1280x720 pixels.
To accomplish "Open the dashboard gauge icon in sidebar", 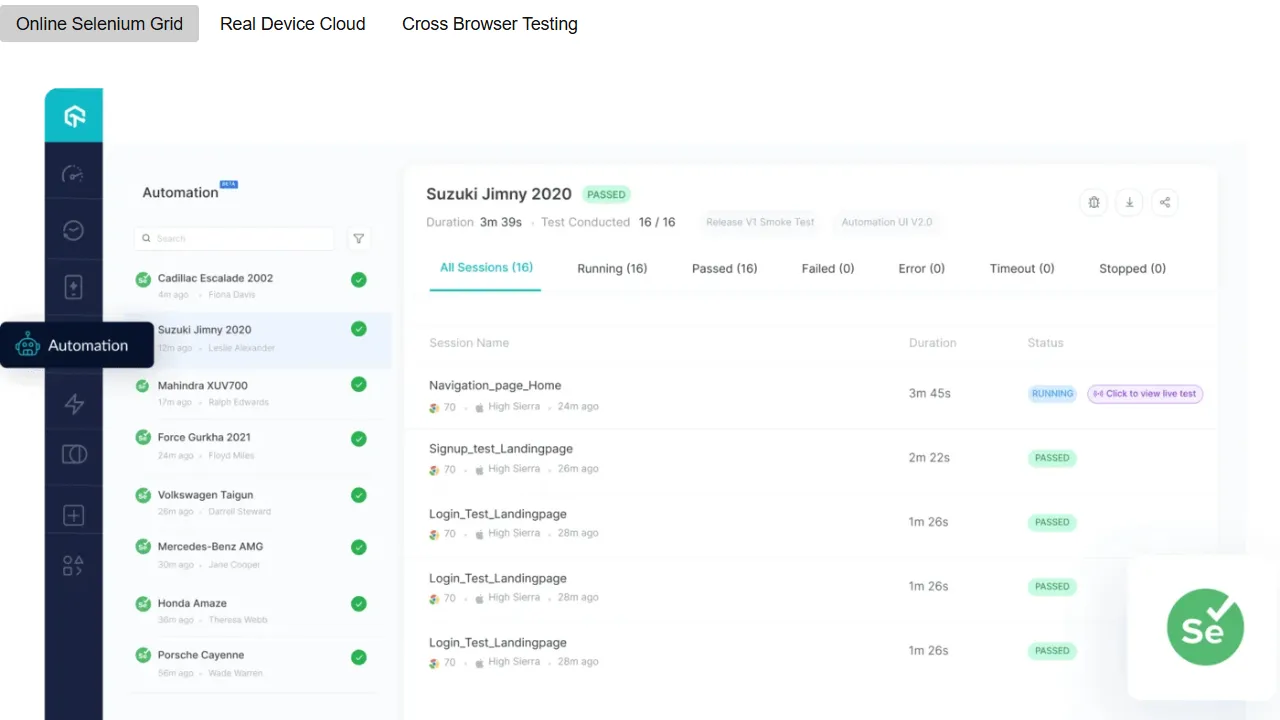I will (73, 174).
